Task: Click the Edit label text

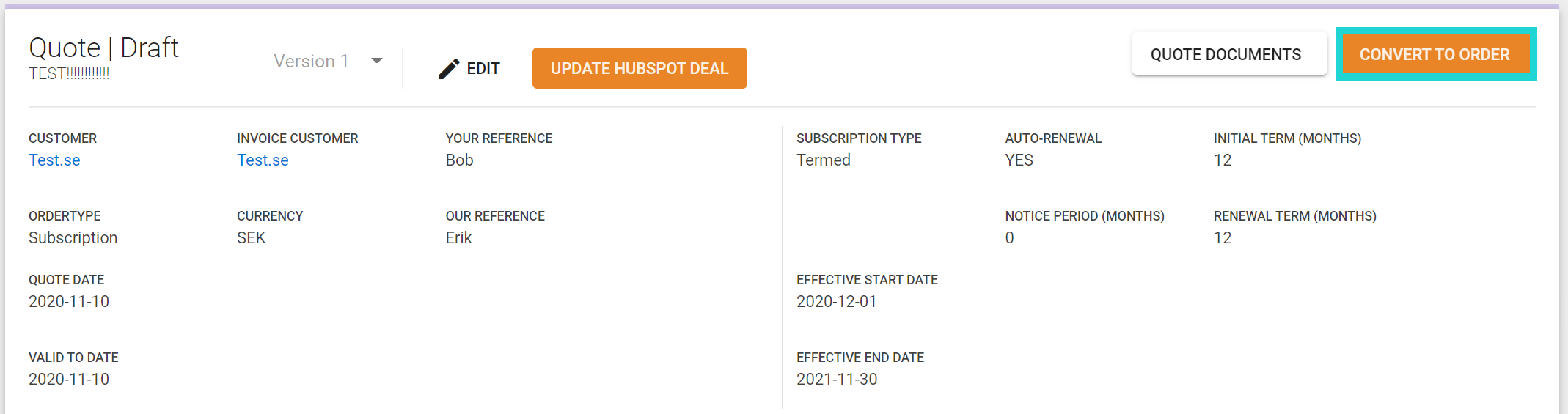Action: click(483, 68)
